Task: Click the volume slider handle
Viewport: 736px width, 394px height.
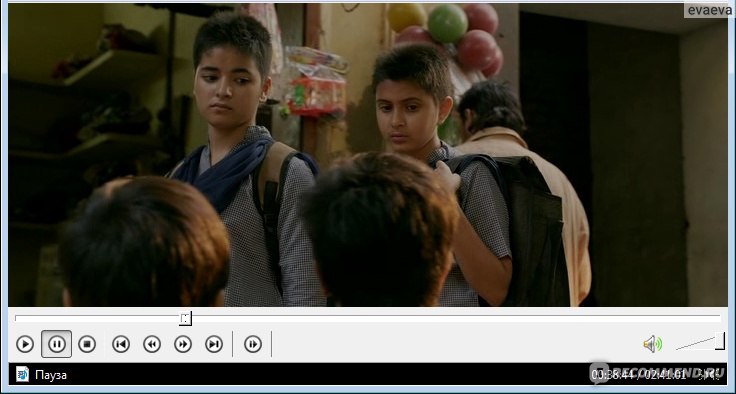Action: click(720, 341)
